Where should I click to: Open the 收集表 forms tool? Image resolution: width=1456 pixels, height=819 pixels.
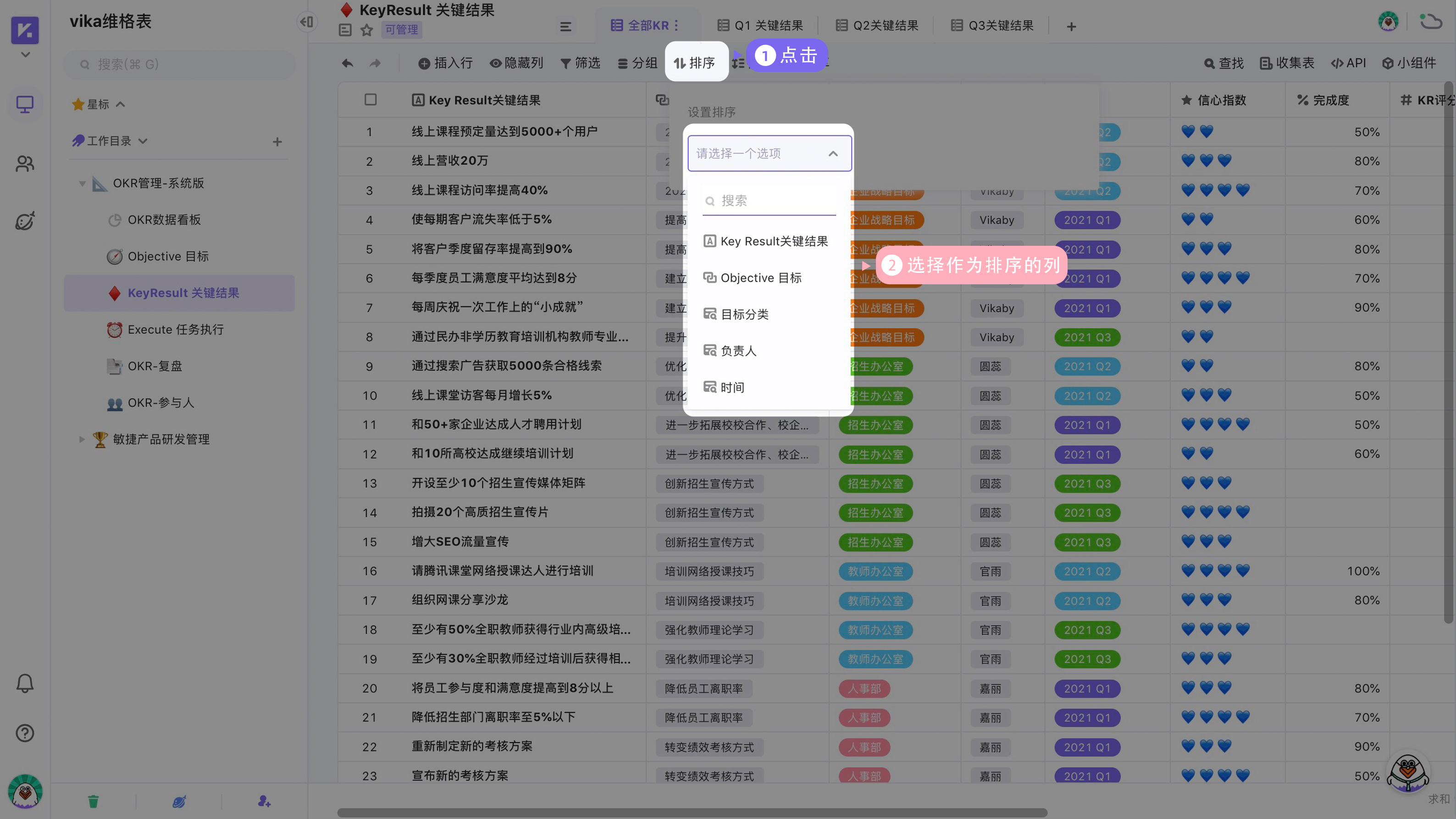[1287, 63]
